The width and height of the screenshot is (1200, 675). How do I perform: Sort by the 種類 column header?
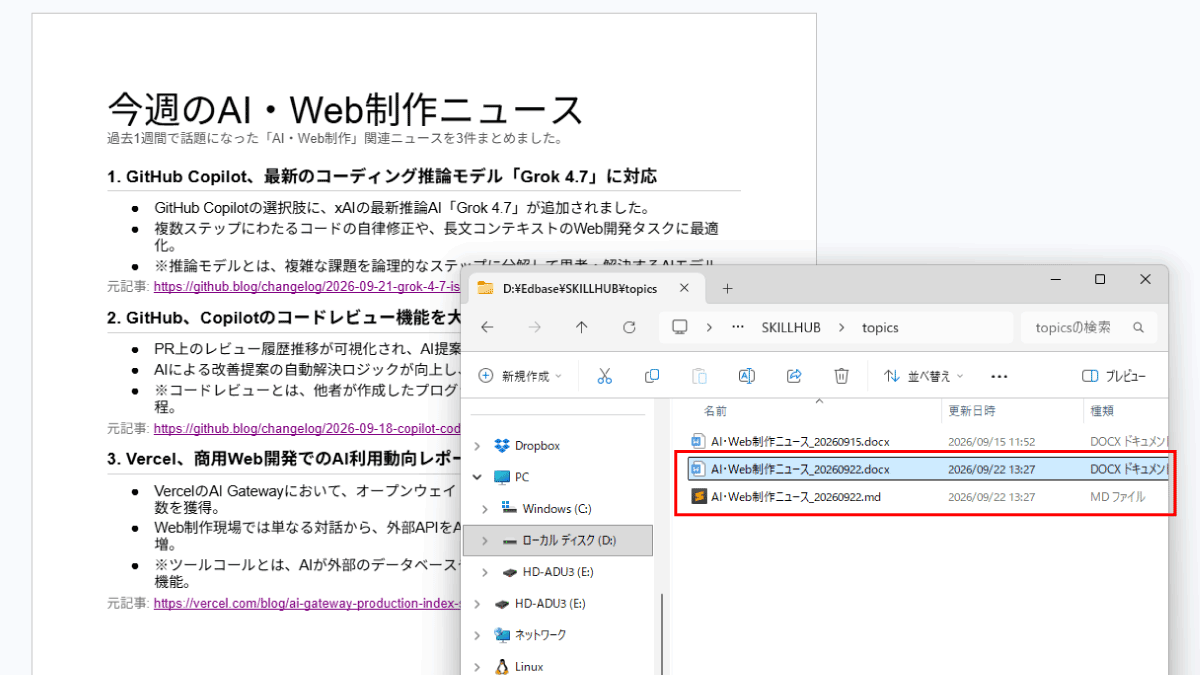(x=1102, y=410)
